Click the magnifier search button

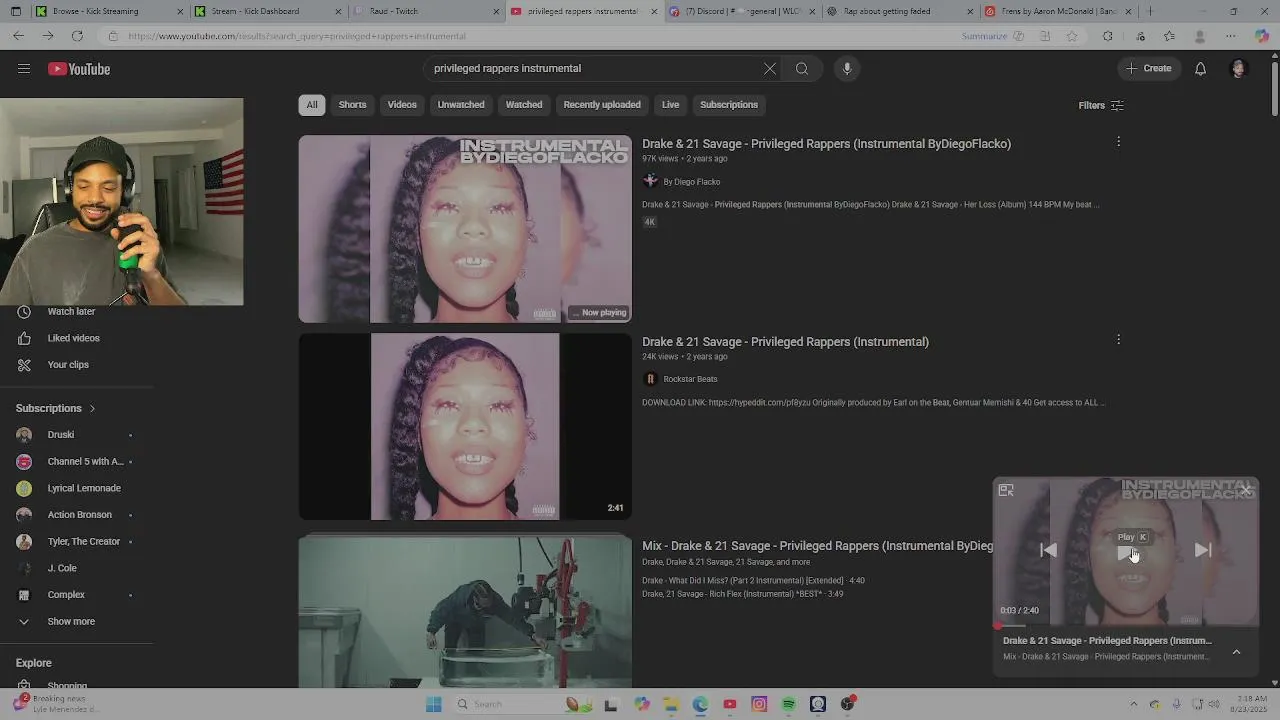(x=802, y=69)
